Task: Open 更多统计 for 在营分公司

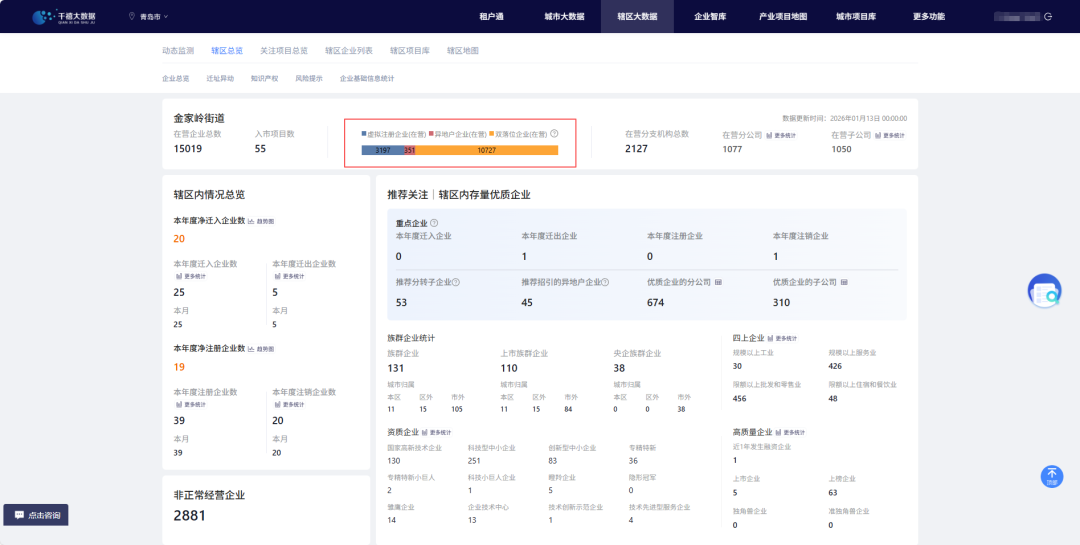Action: (780, 136)
